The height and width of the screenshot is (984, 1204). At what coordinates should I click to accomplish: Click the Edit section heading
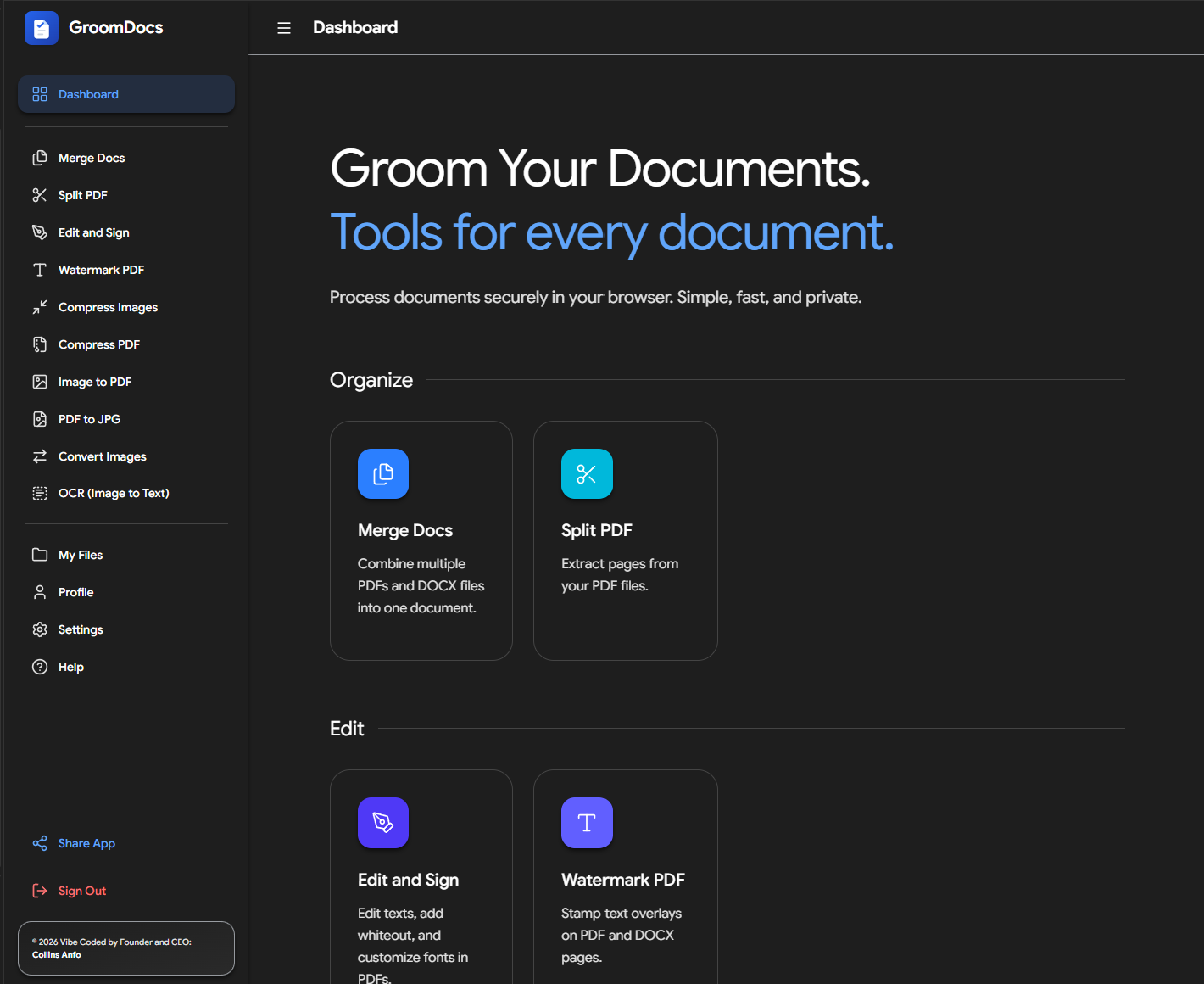(x=347, y=729)
